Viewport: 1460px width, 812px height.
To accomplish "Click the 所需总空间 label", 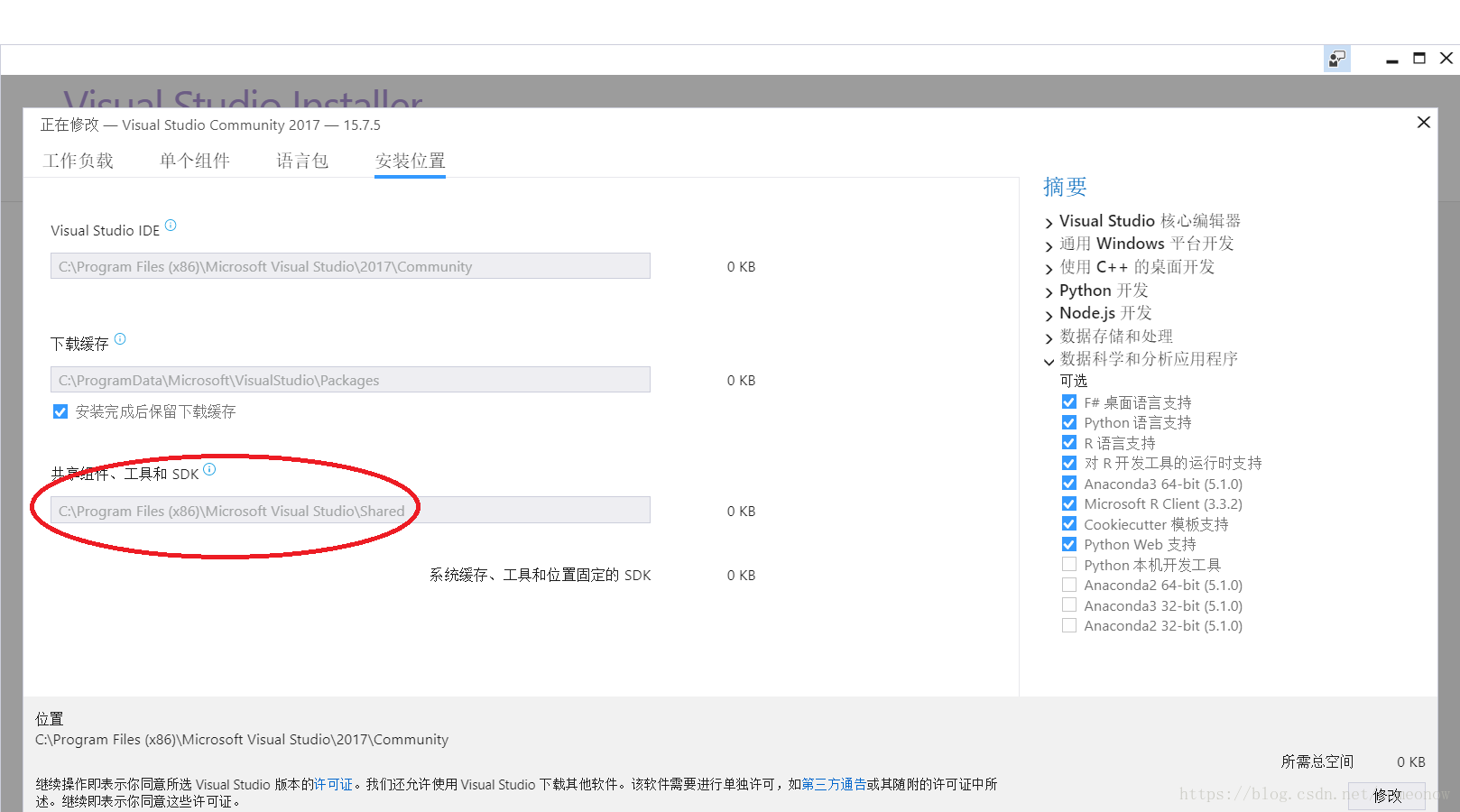I will click(x=1317, y=761).
